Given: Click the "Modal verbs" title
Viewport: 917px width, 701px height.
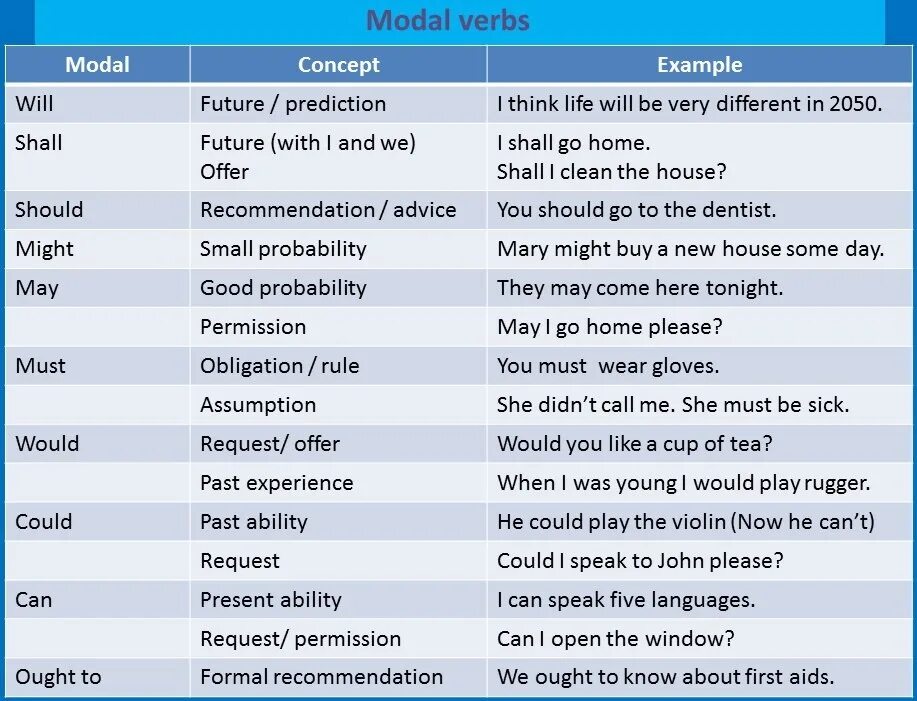Looking at the screenshot, I should [447, 20].
